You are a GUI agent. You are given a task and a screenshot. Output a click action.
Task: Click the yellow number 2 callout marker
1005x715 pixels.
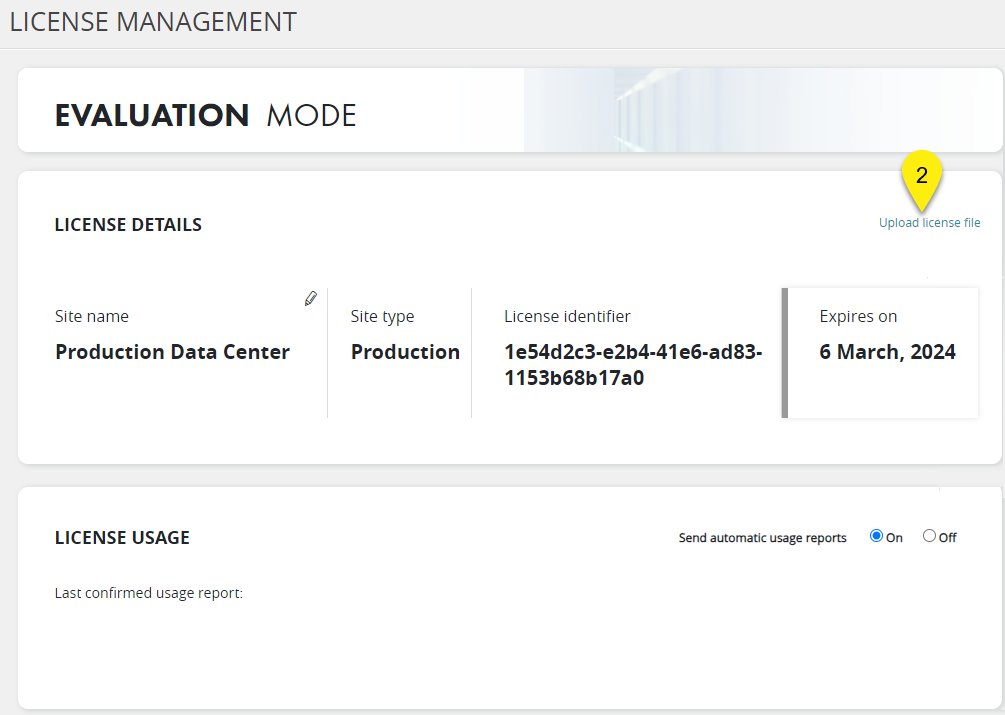click(922, 174)
